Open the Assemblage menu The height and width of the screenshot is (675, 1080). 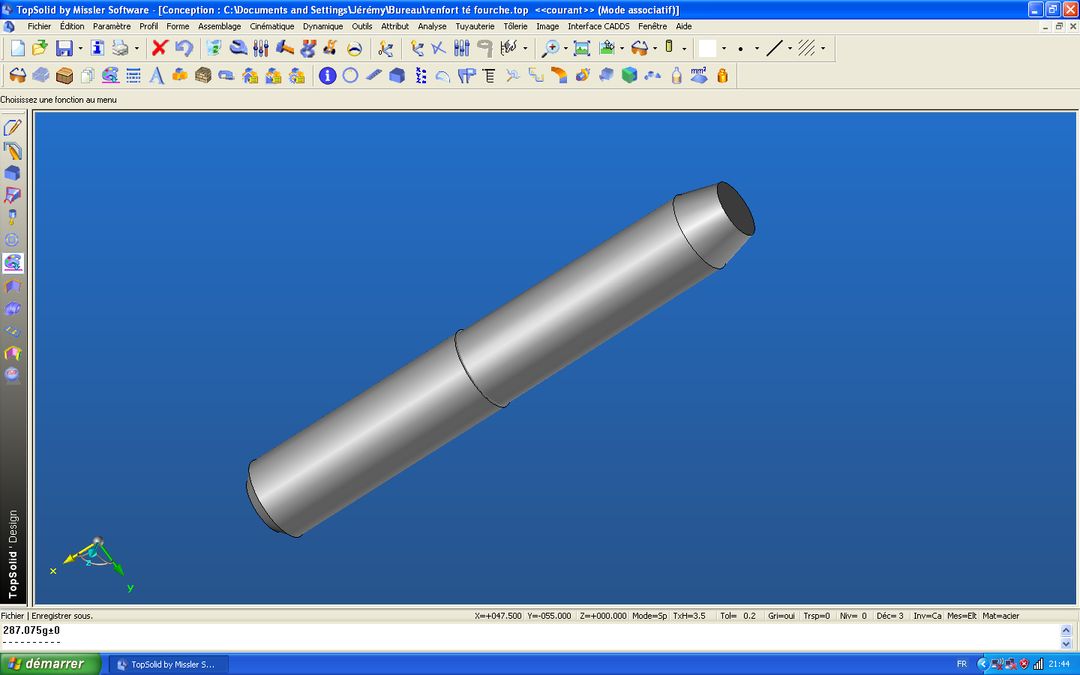pyautogui.click(x=219, y=26)
